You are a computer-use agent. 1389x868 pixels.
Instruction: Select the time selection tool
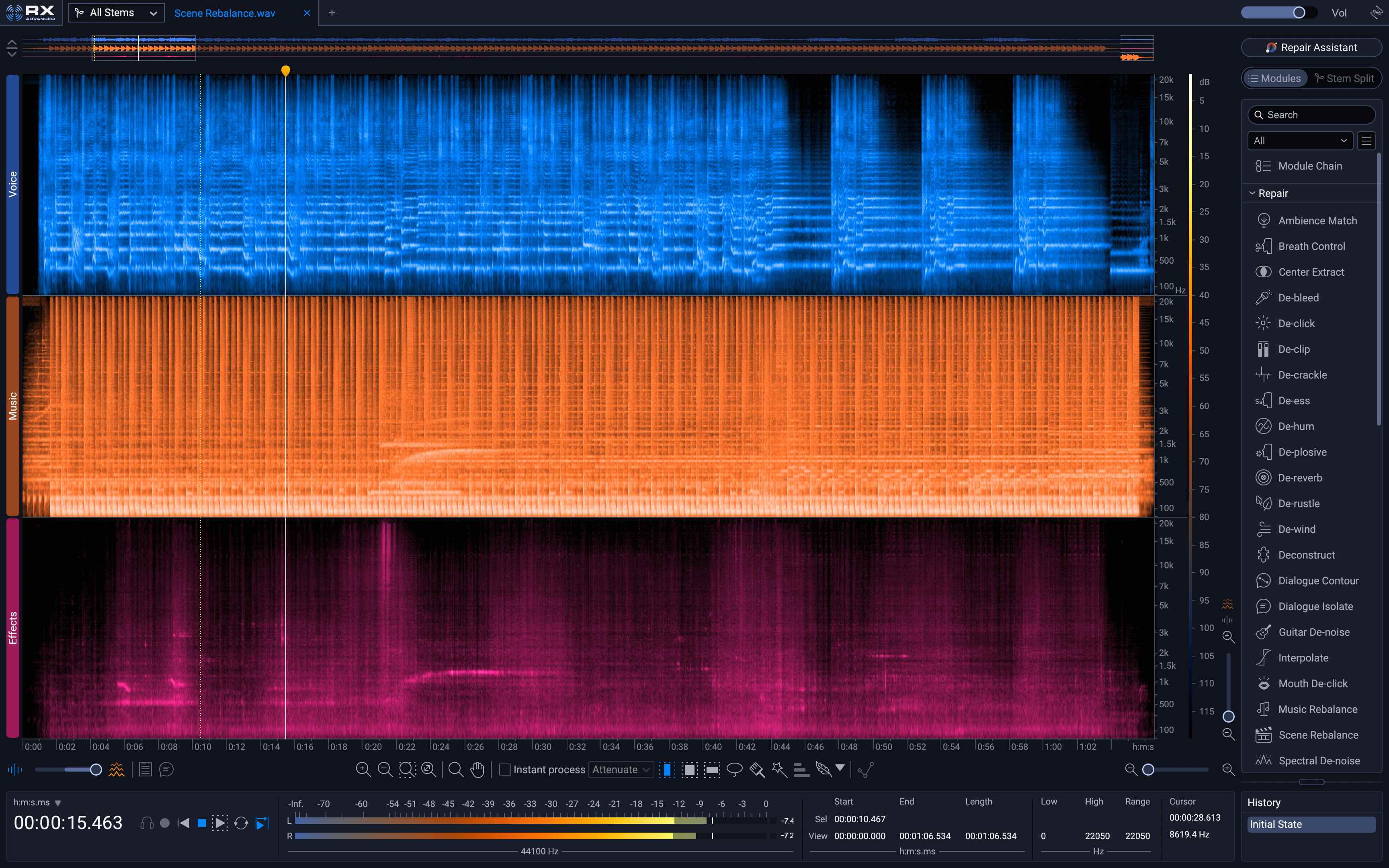point(667,769)
